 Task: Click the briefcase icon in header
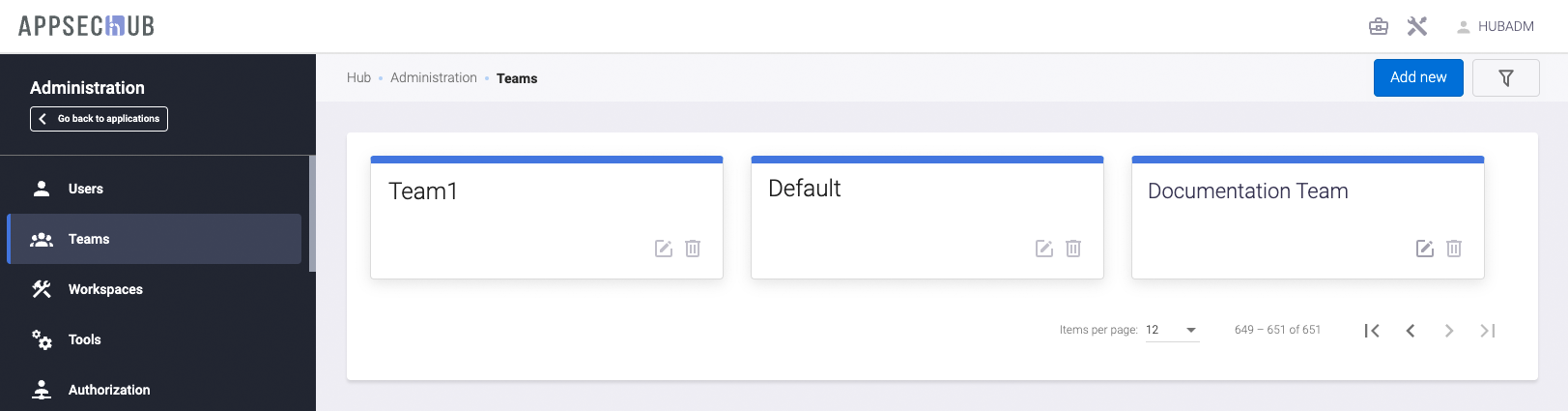coord(1379,26)
